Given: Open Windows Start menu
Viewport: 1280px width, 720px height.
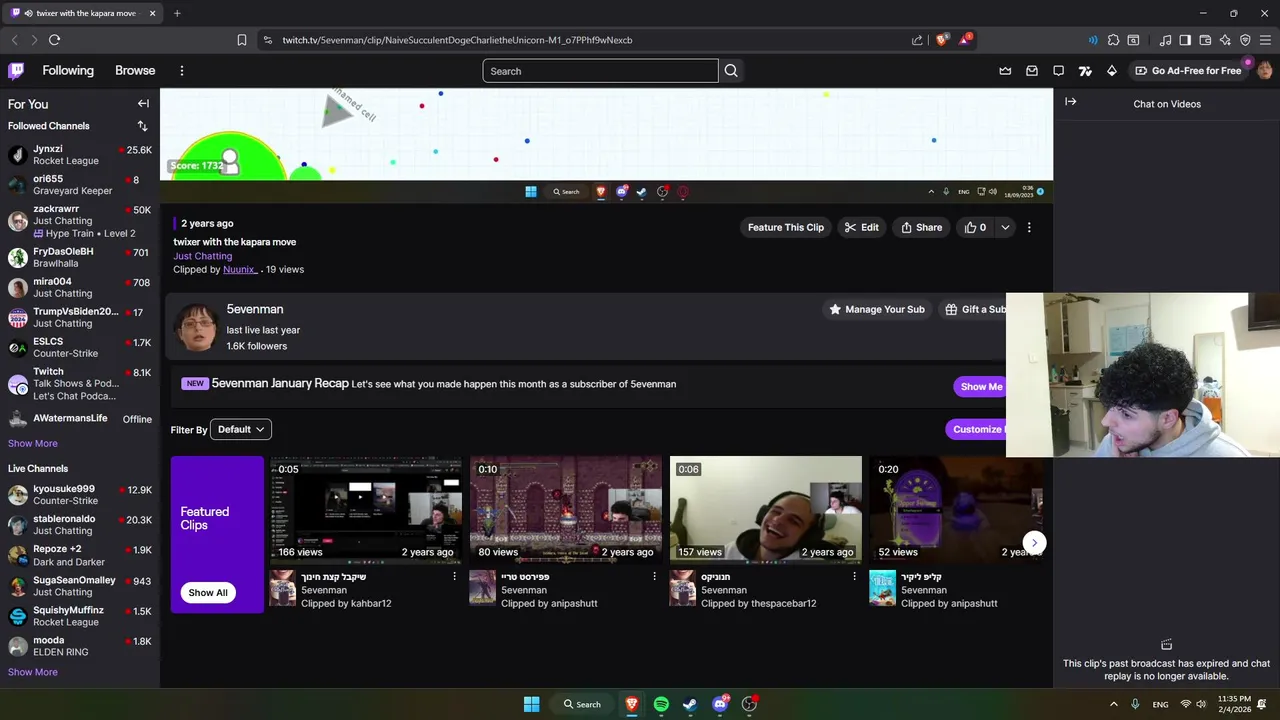Looking at the screenshot, I should tap(532, 704).
